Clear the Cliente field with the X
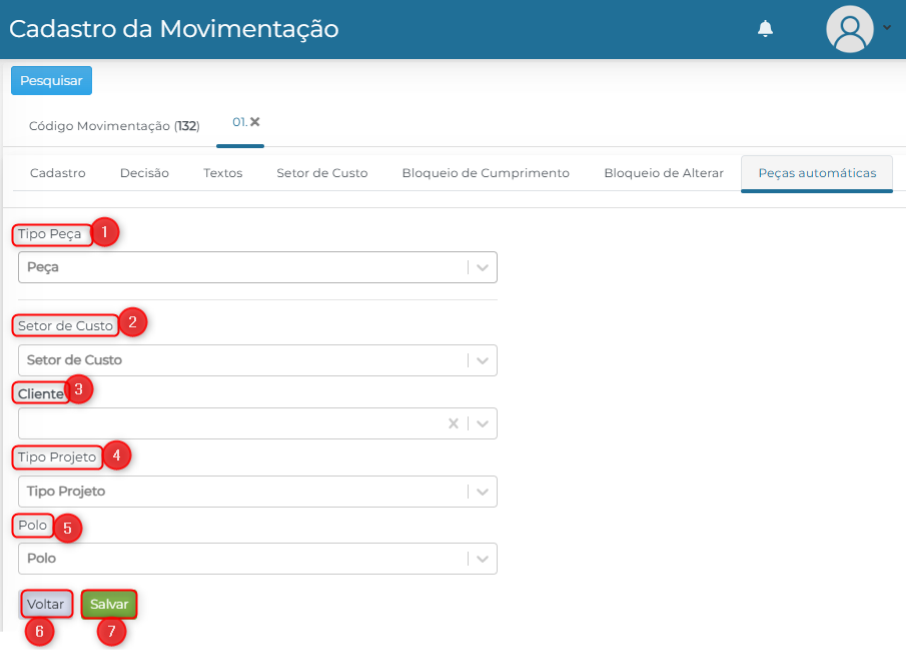 [453, 423]
